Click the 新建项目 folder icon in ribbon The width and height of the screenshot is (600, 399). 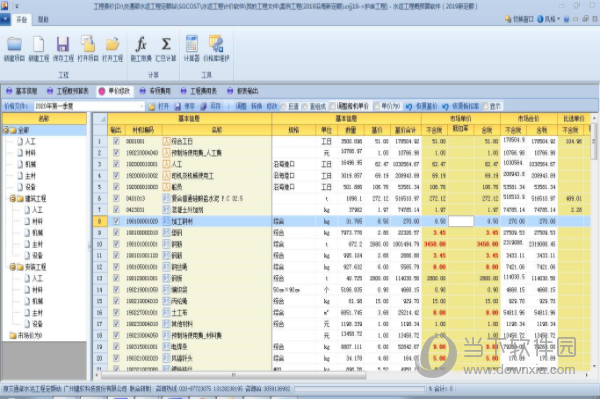tap(14, 44)
